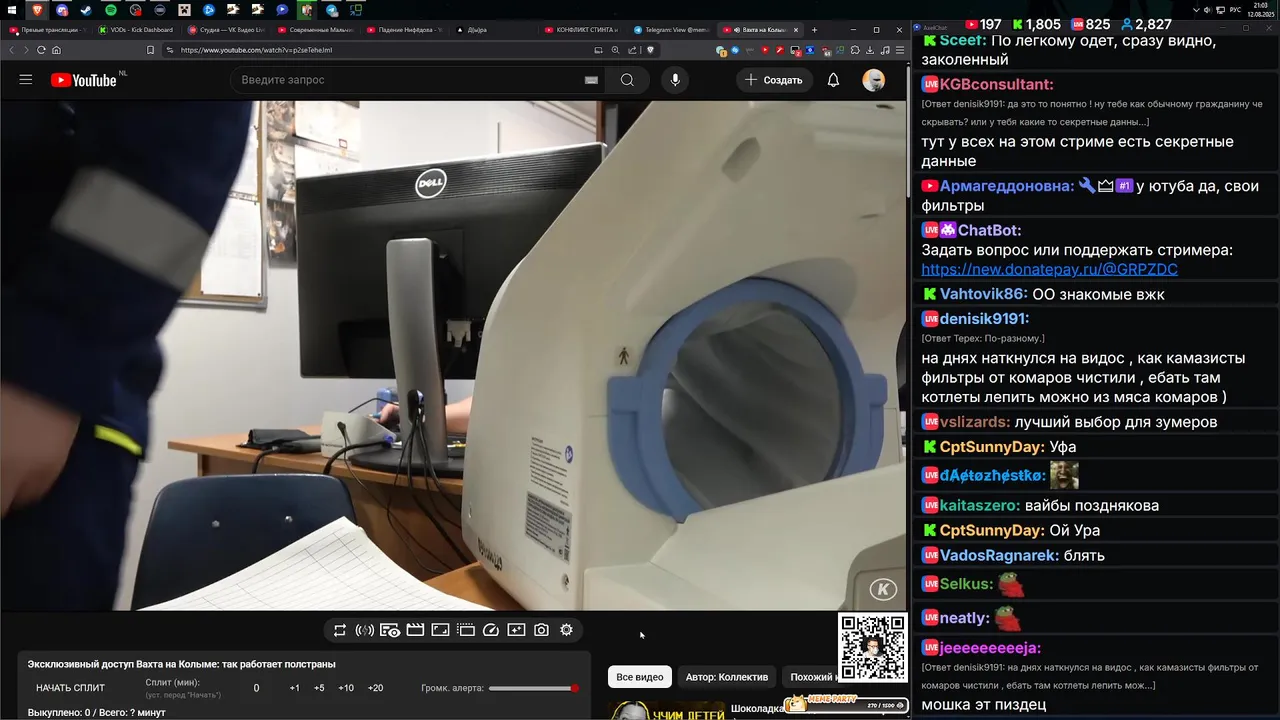Image resolution: width=1280 pixels, height=720 pixels.
Task: Click username Армагеддоновна in chat
Action: pos(1007,186)
